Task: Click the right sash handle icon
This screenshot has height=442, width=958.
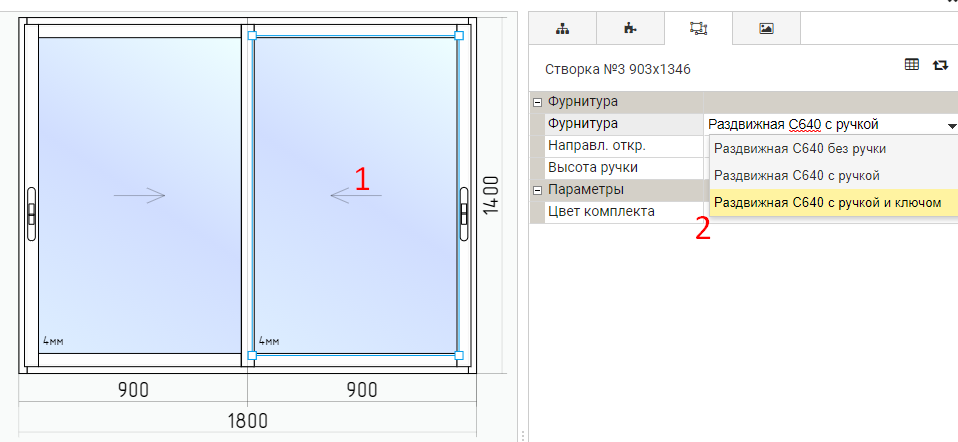Action: click(464, 214)
